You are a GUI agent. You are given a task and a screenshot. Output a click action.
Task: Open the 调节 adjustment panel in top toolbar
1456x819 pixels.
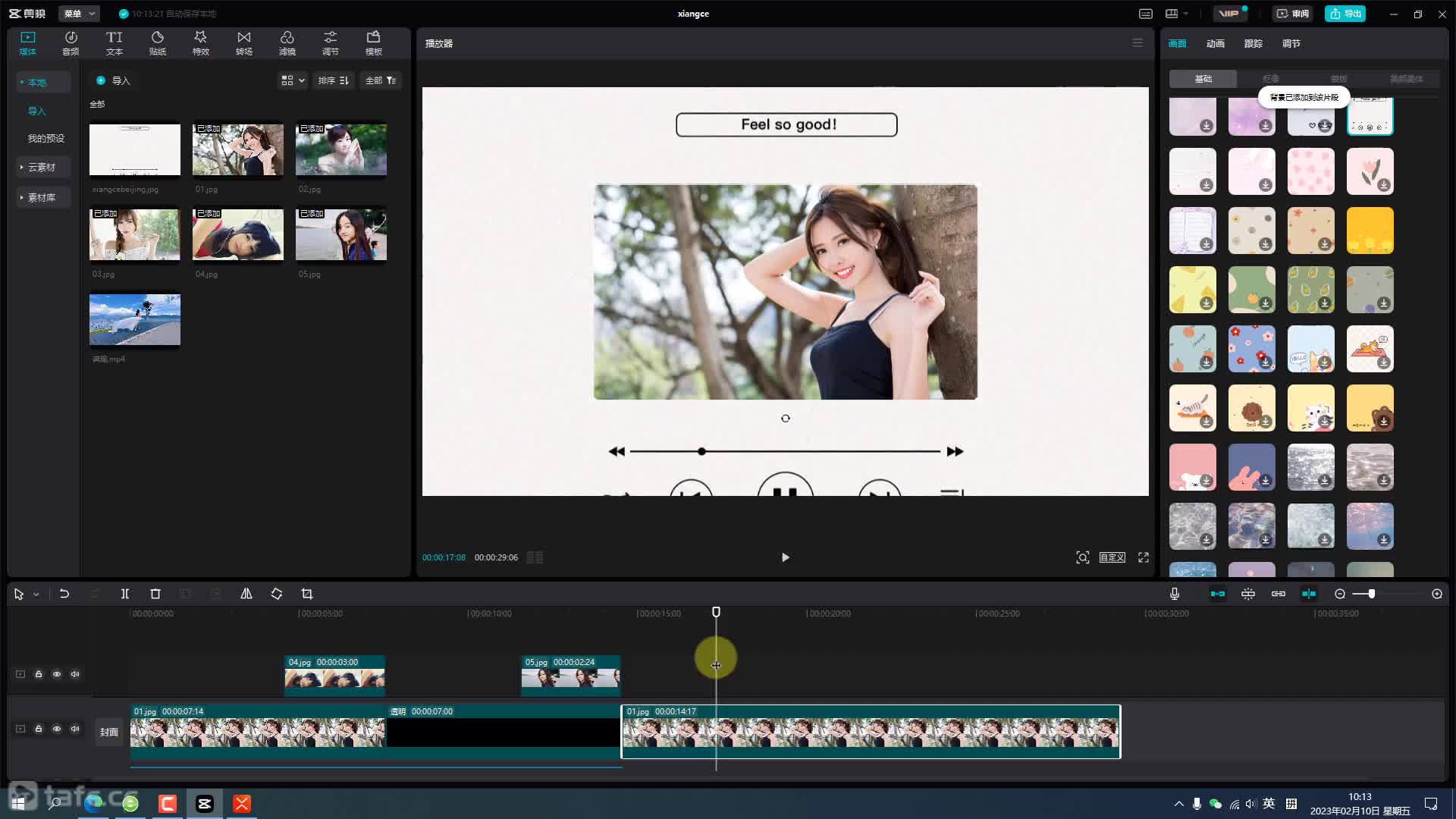[330, 43]
